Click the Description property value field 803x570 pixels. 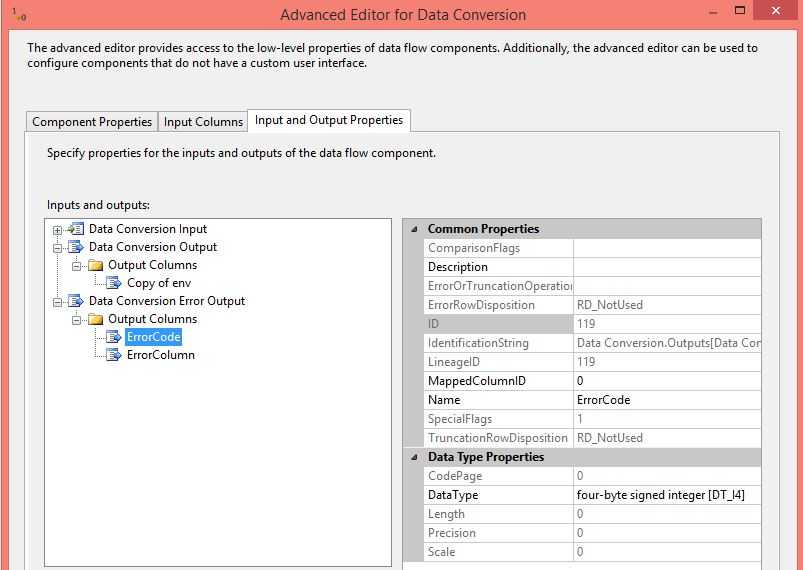pyautogui.click(x=666, y=267)
